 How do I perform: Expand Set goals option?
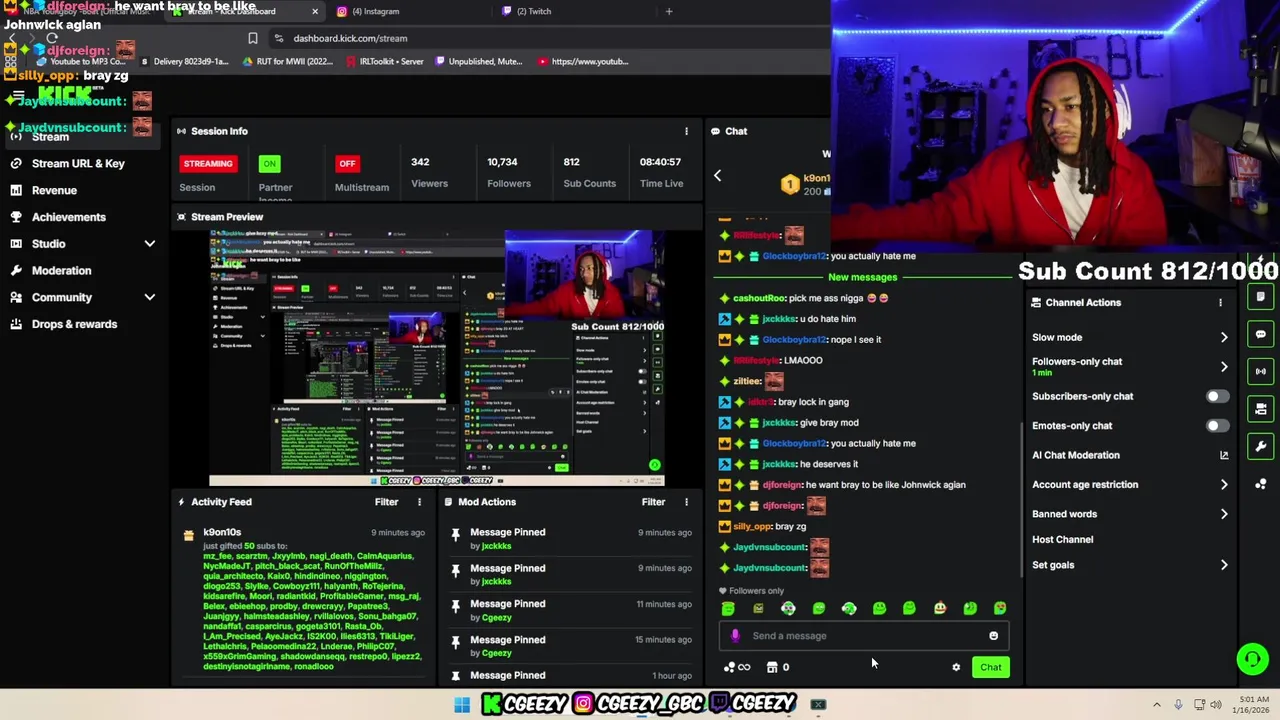pos(1224,565)
